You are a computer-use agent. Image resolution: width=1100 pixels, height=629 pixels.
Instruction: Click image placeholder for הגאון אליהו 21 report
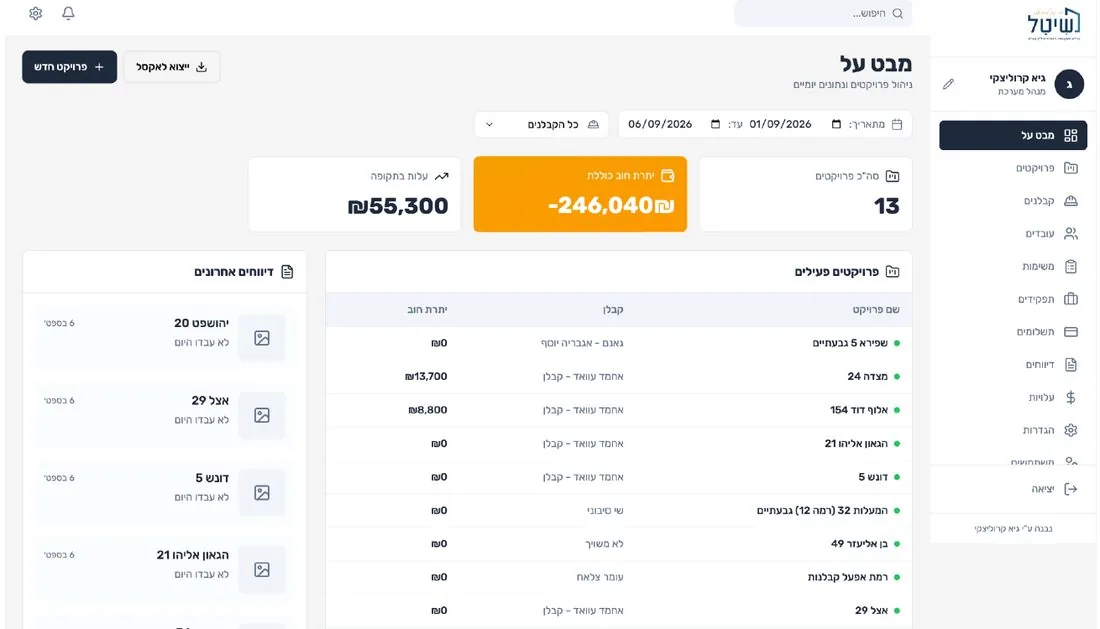click(262, 569)
